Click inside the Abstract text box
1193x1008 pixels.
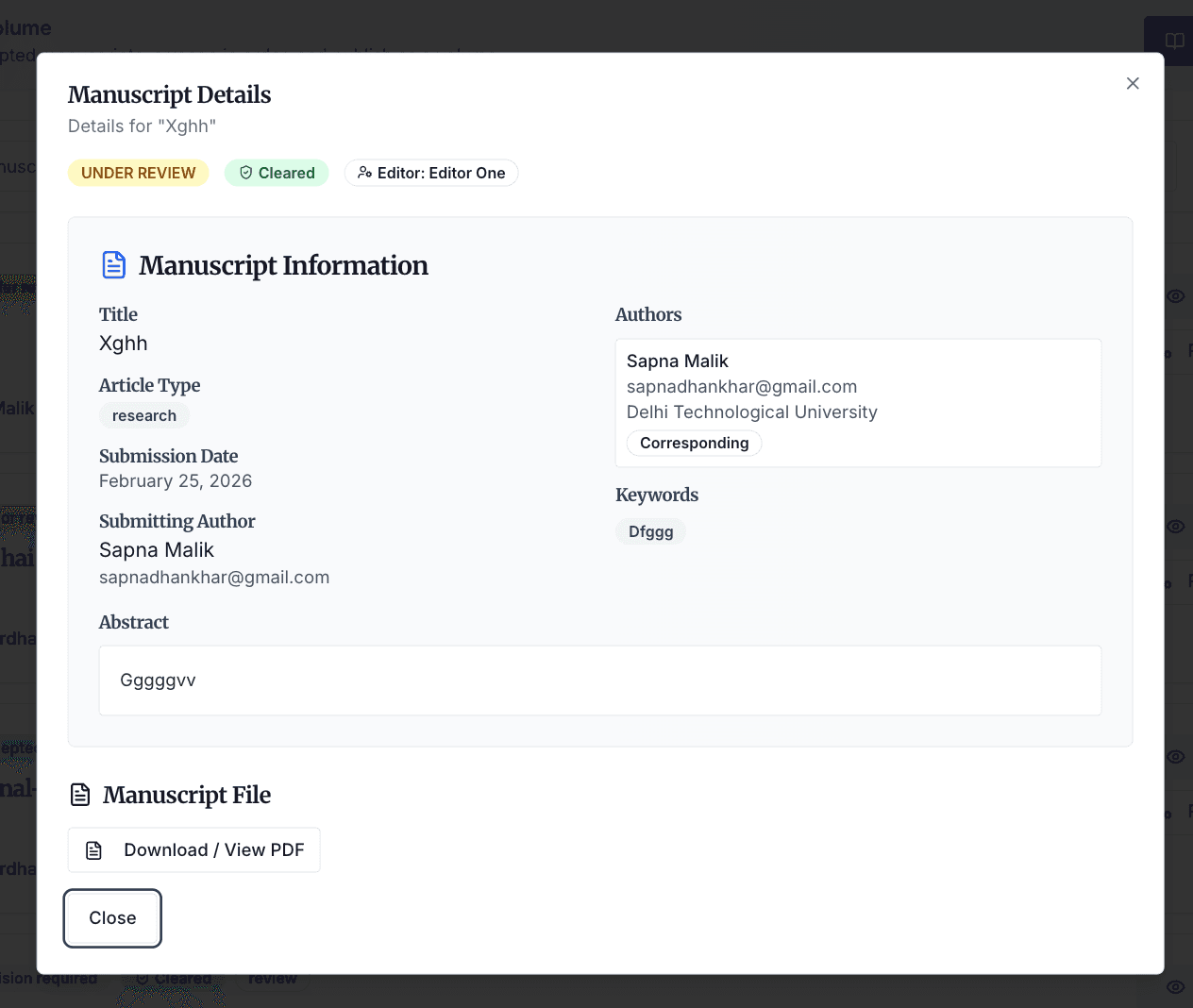pos(599,680)
